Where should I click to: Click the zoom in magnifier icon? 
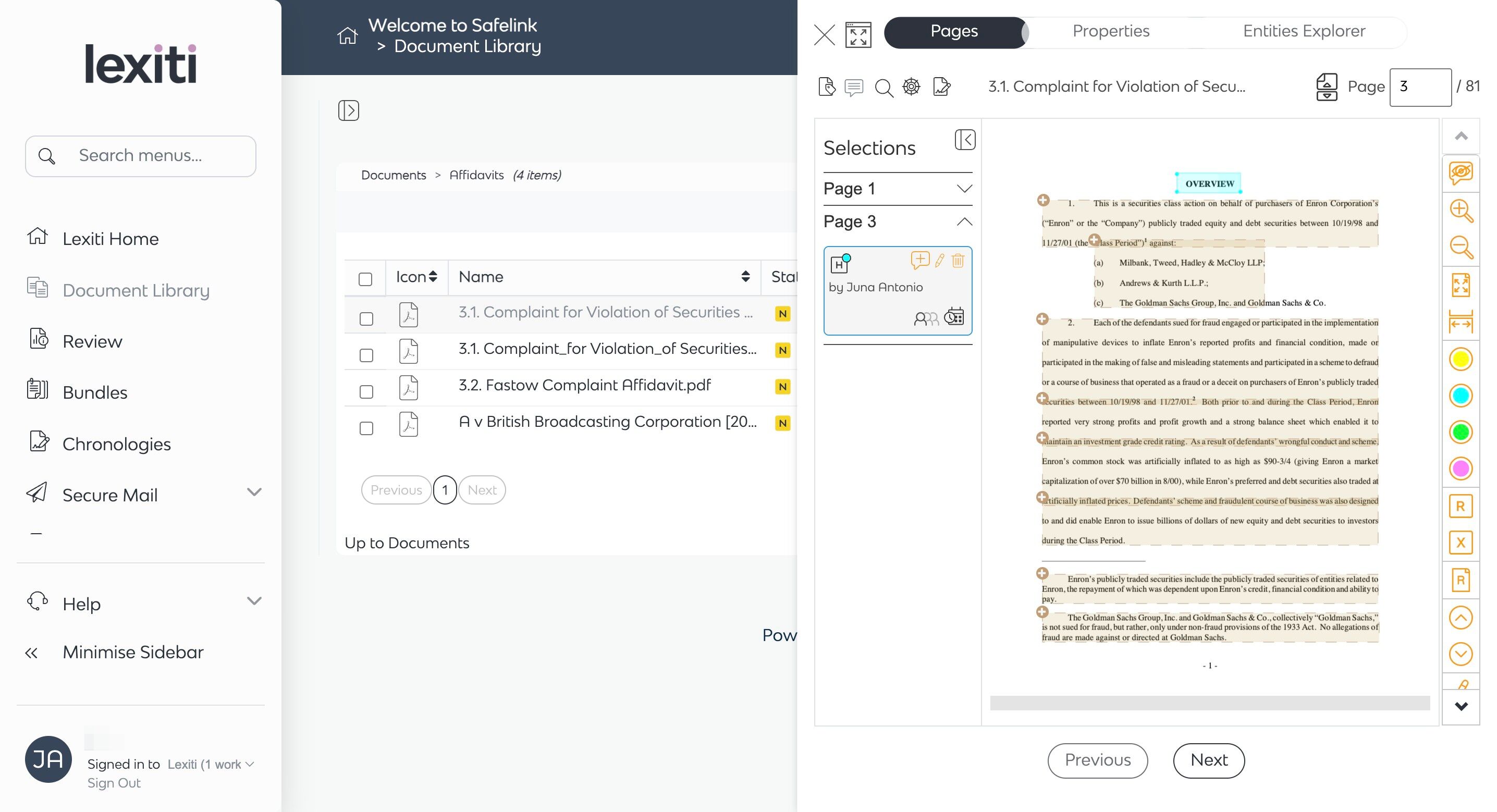click(x=1460, y=211)
